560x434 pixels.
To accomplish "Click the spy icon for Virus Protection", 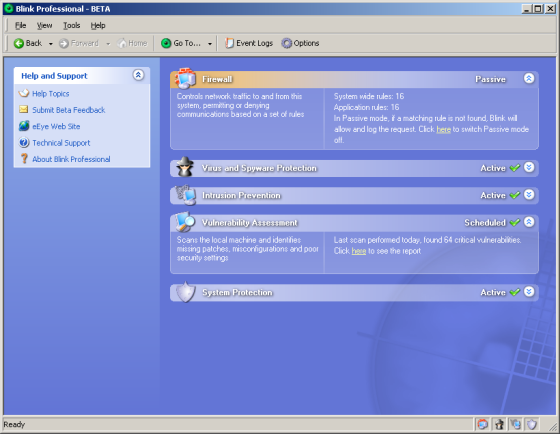I will coord(185,167).
